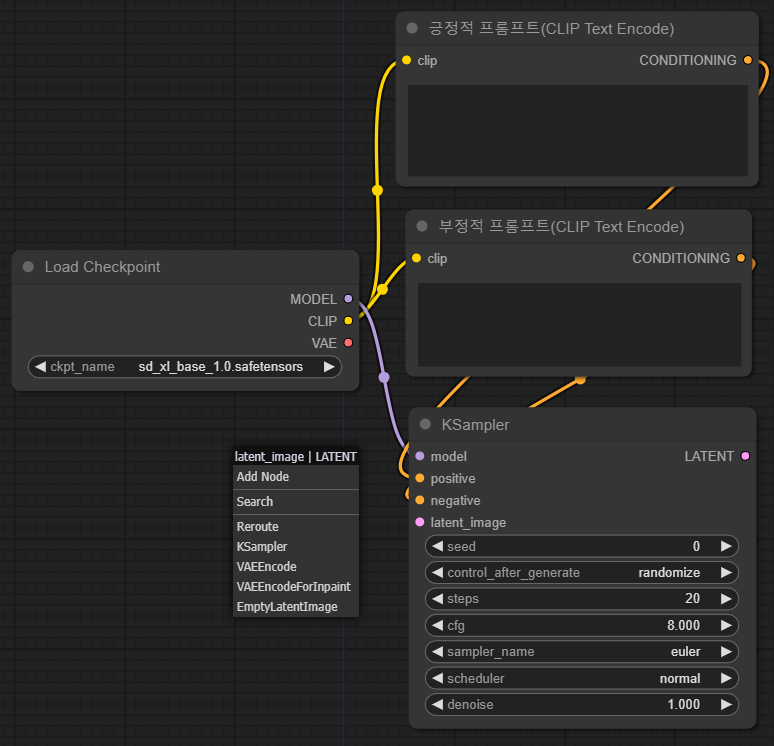Collapse the Load Checkpoint node via its dot
The height and width of the screenshot is (746, 774).
pyautogui.click(x=28, y=267)
